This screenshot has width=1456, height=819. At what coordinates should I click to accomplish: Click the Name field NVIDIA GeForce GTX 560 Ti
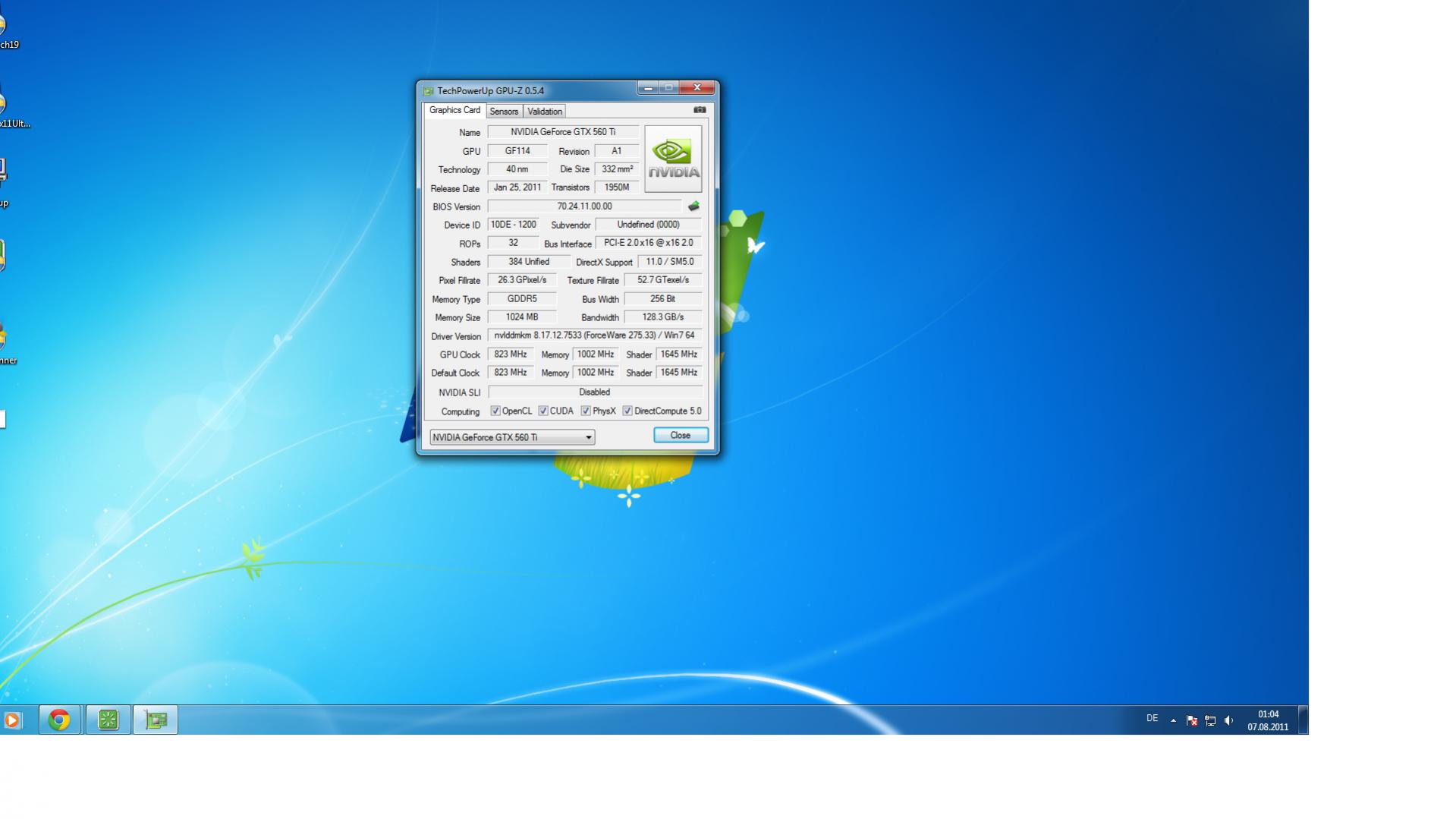pos(563,132)
